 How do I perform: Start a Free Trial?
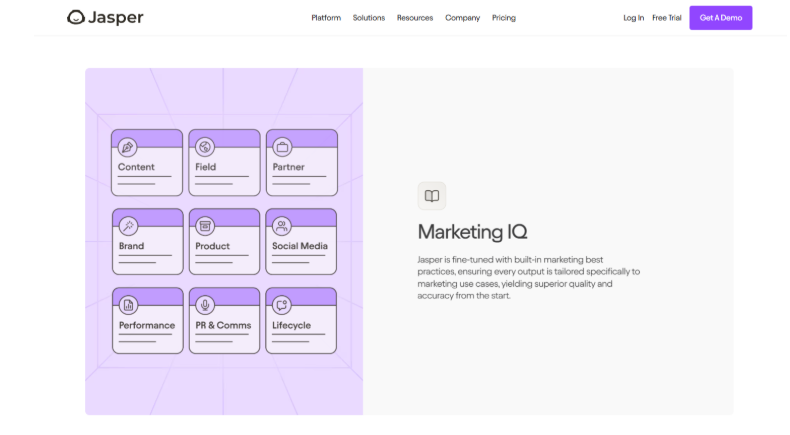coord(667,18)
